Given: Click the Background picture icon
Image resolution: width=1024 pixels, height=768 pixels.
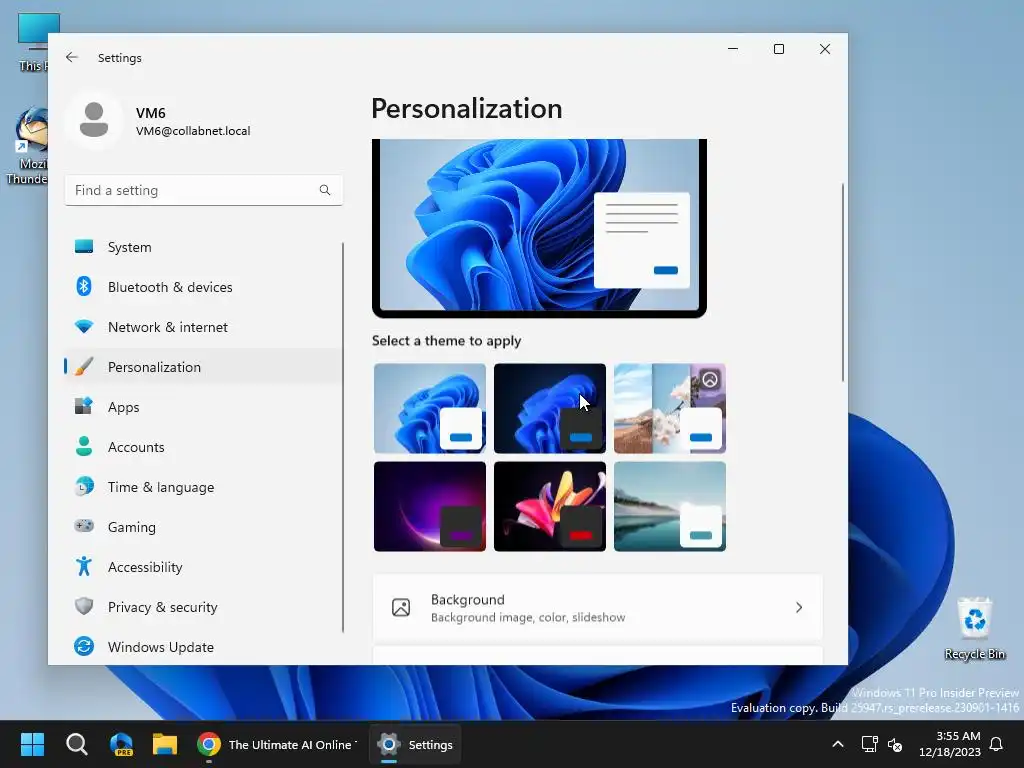Looking at the screenshot, I should tap(401, 607).
